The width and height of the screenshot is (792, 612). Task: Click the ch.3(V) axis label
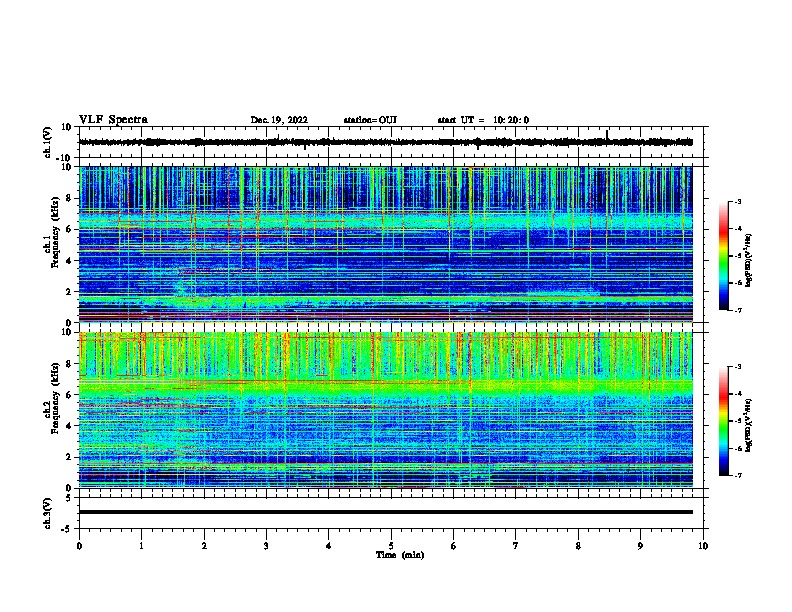point(48,513)
